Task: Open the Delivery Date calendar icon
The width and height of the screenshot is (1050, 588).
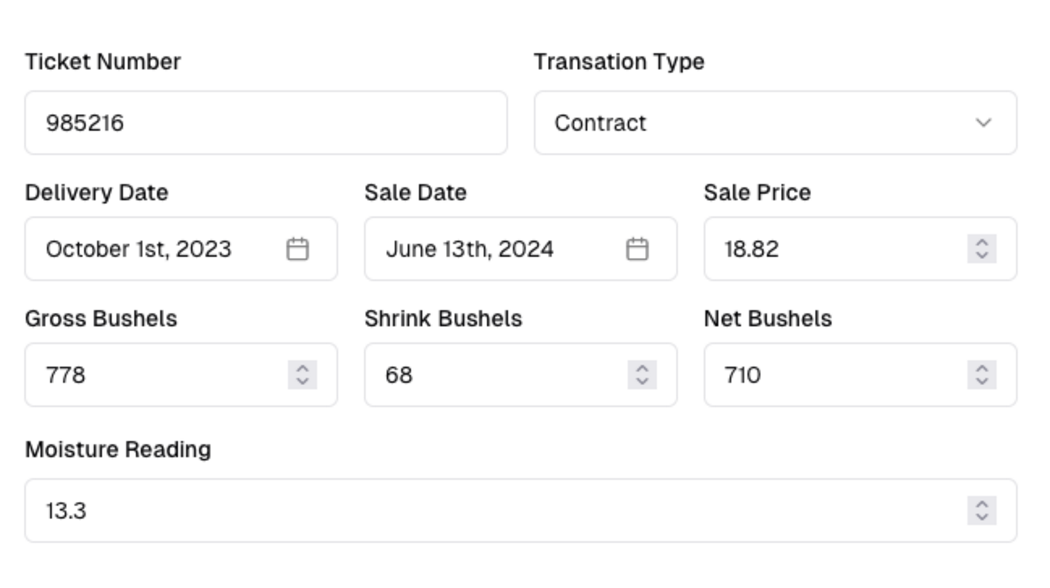Action: click(297, 249)
